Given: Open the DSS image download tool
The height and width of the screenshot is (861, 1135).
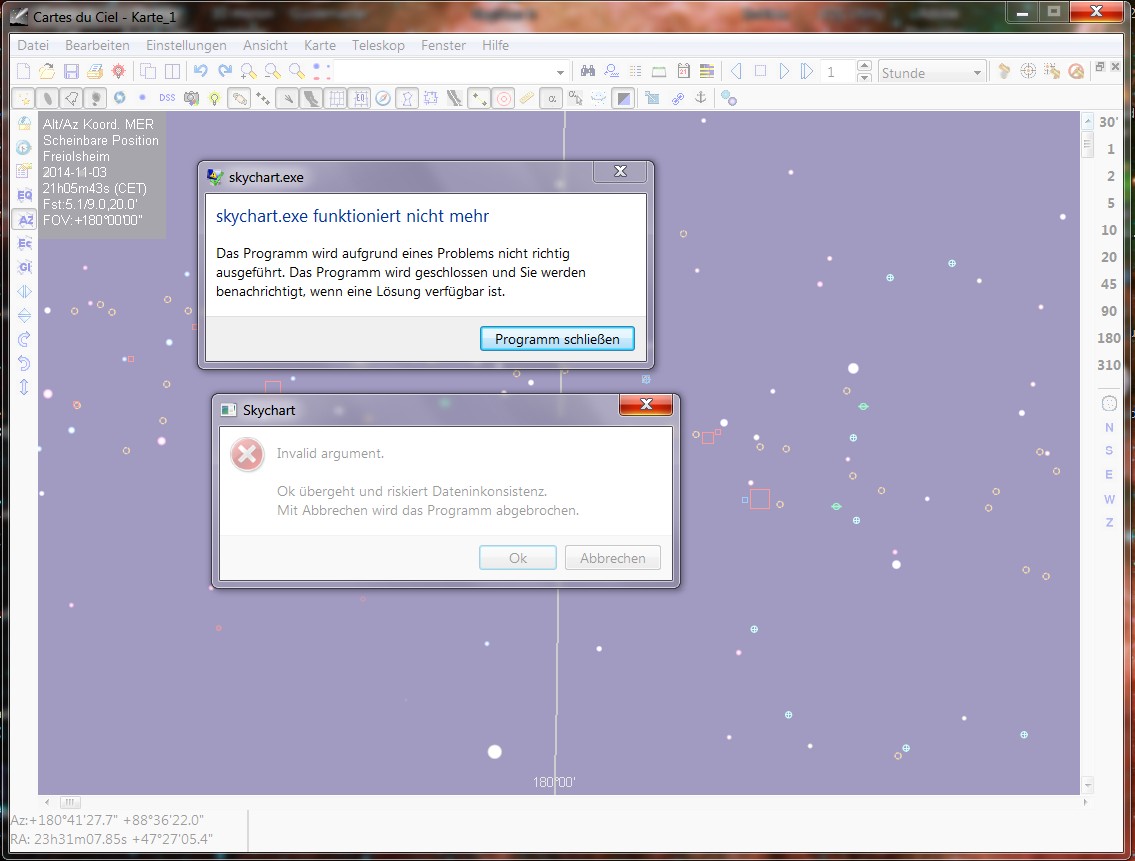Looking at the screenshot, I should pos(167,98).
